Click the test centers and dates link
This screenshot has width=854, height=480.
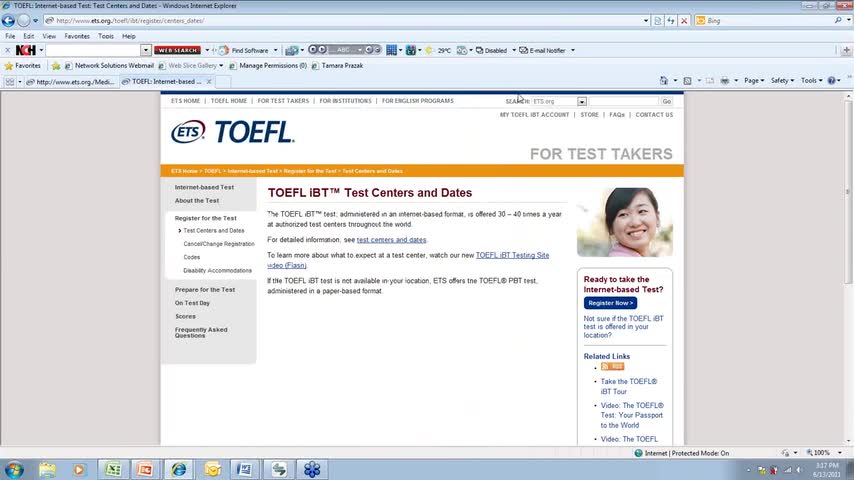[x=391, y=240]
